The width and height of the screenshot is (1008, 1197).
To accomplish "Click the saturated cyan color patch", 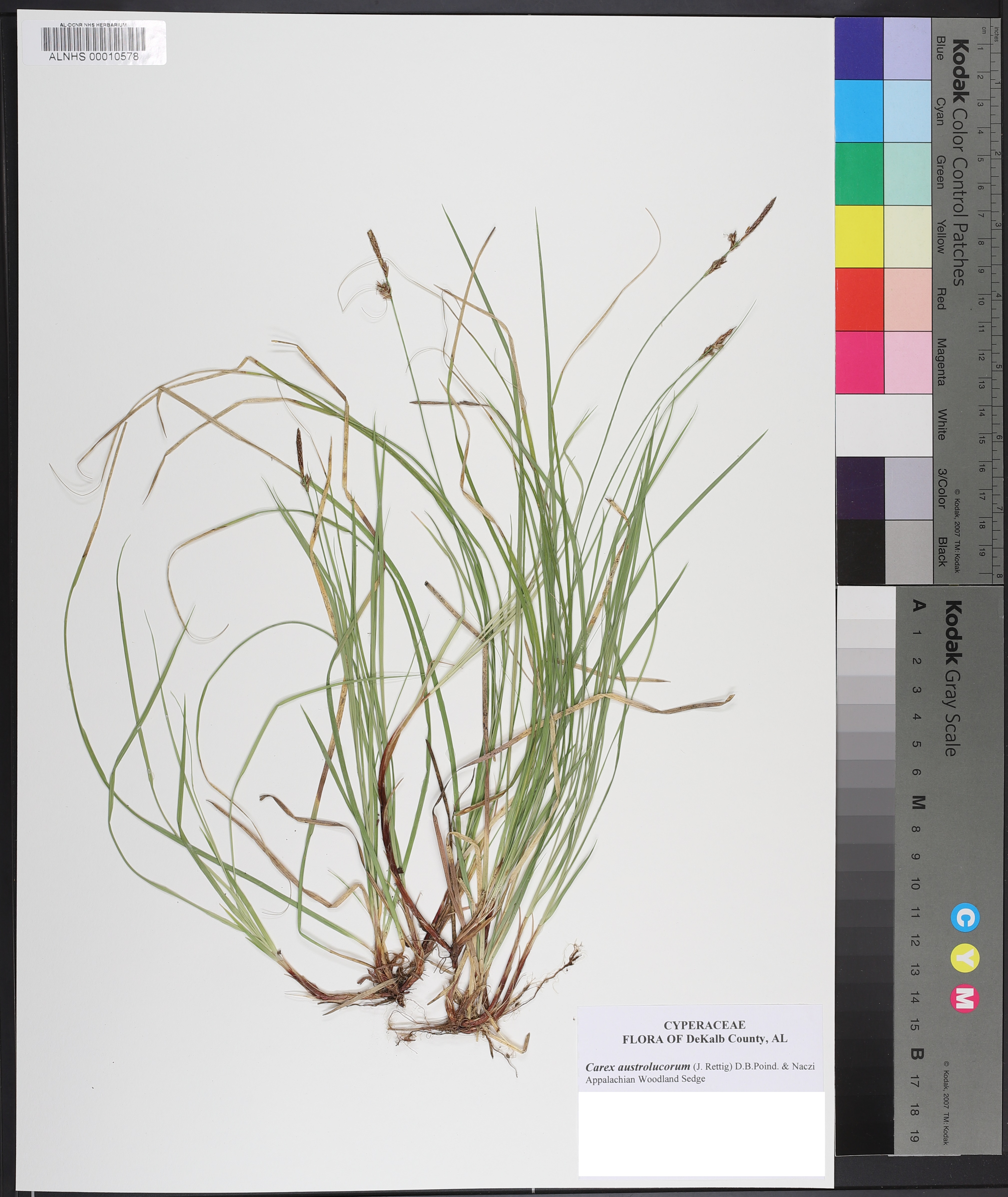I will (x=859, y=111).
